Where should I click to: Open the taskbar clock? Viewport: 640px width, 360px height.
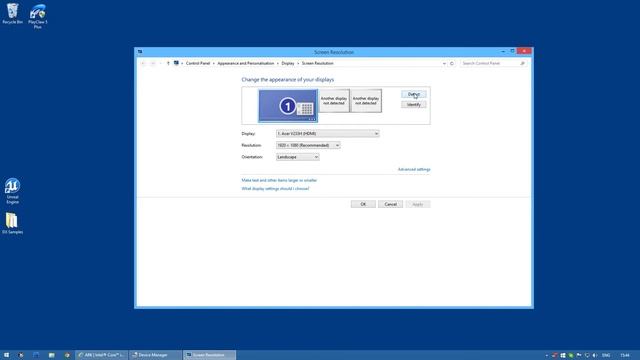(625, 356)
